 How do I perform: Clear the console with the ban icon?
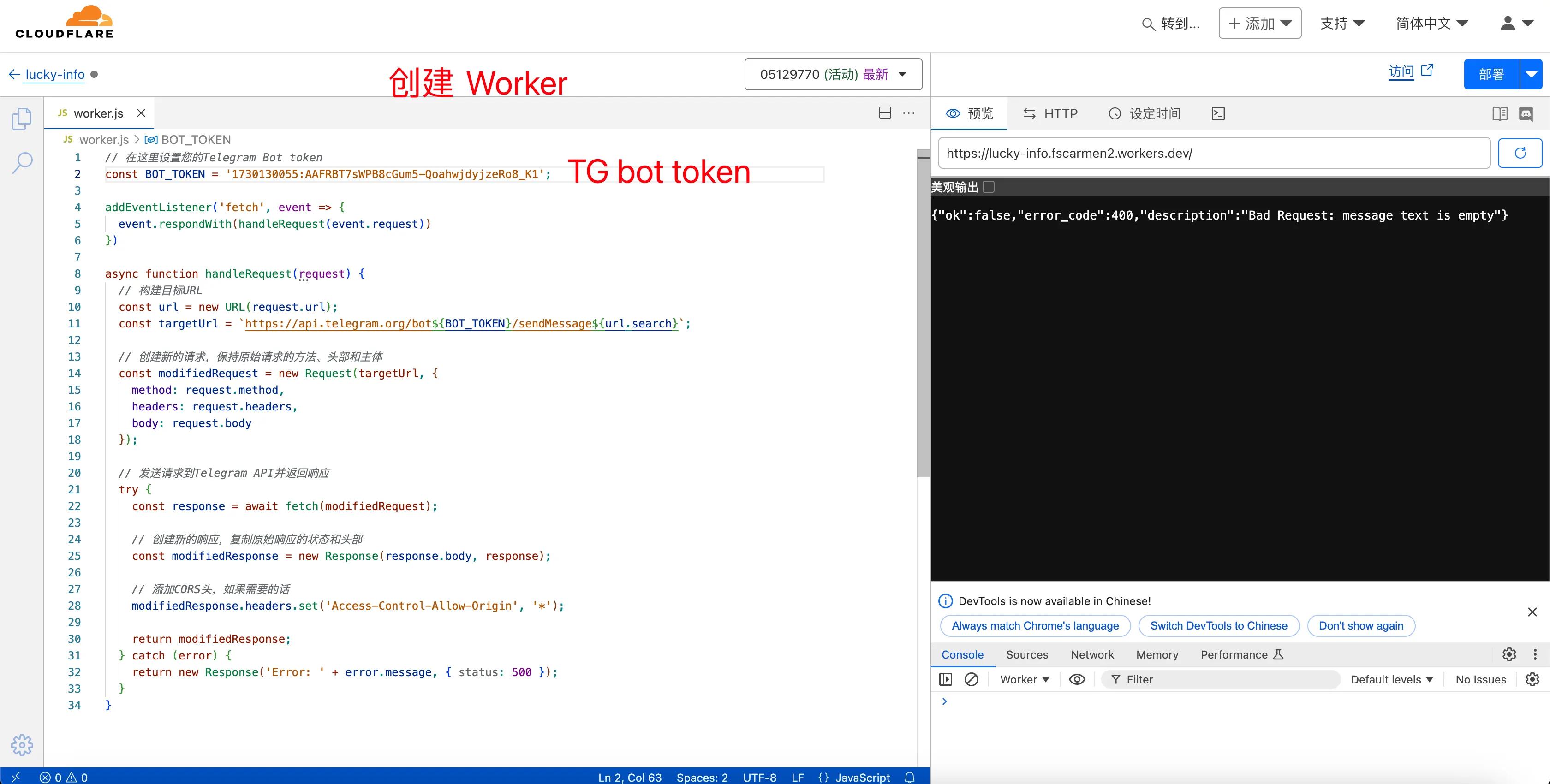[x=971, y=679]
